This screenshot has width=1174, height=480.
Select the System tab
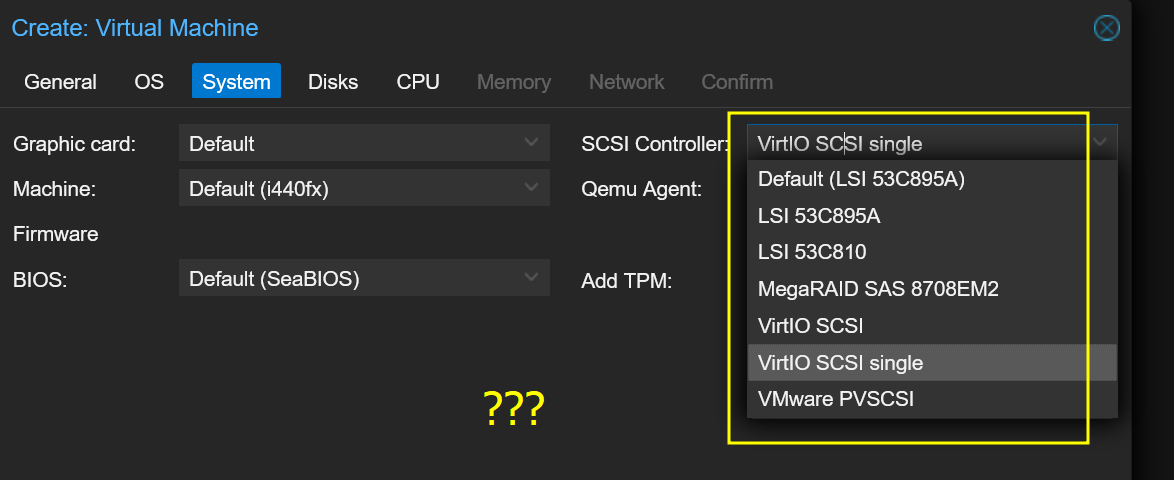coord(236,82)
